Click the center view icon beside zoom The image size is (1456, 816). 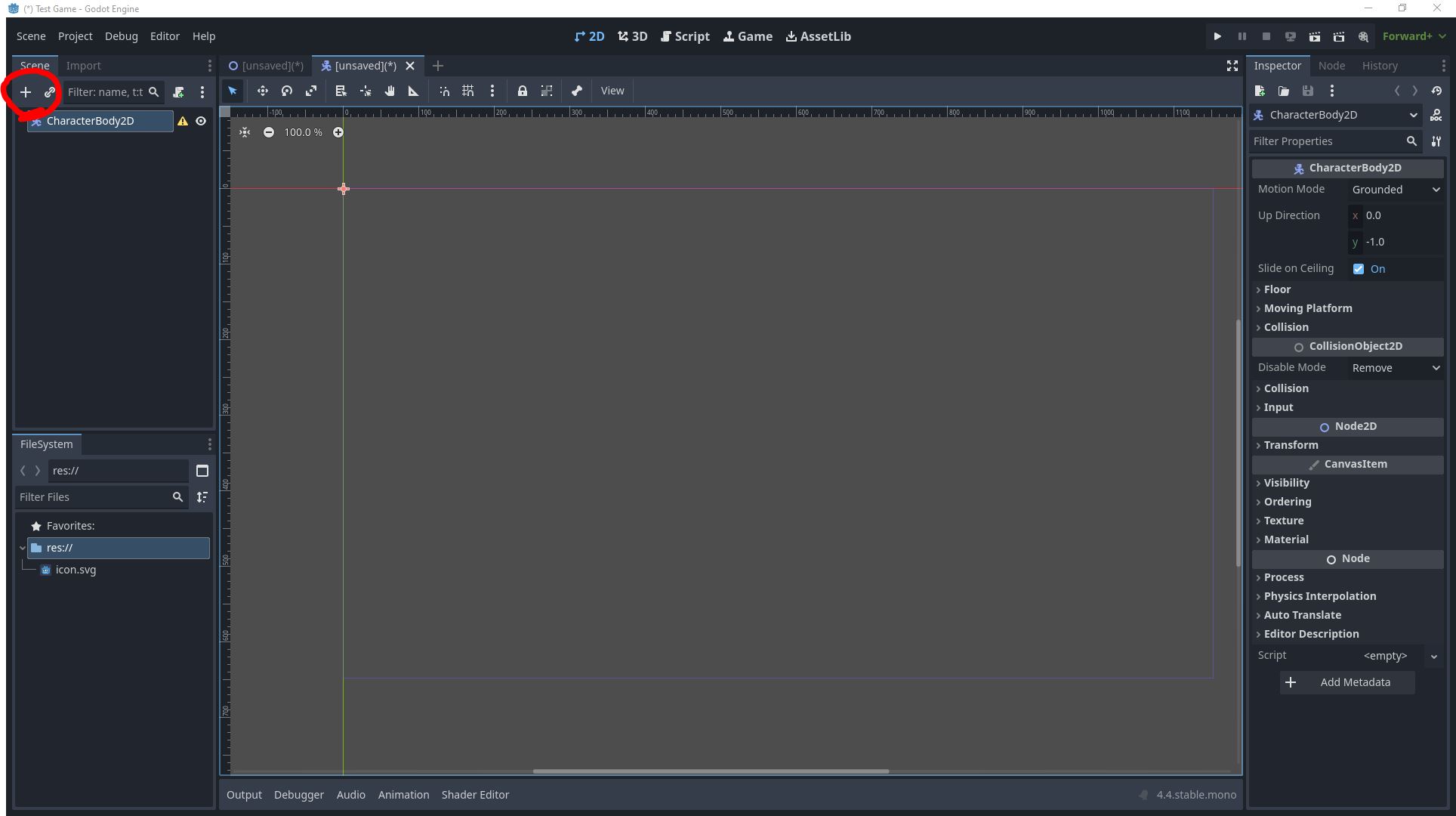pyautogui.click(x=245, y=132)
